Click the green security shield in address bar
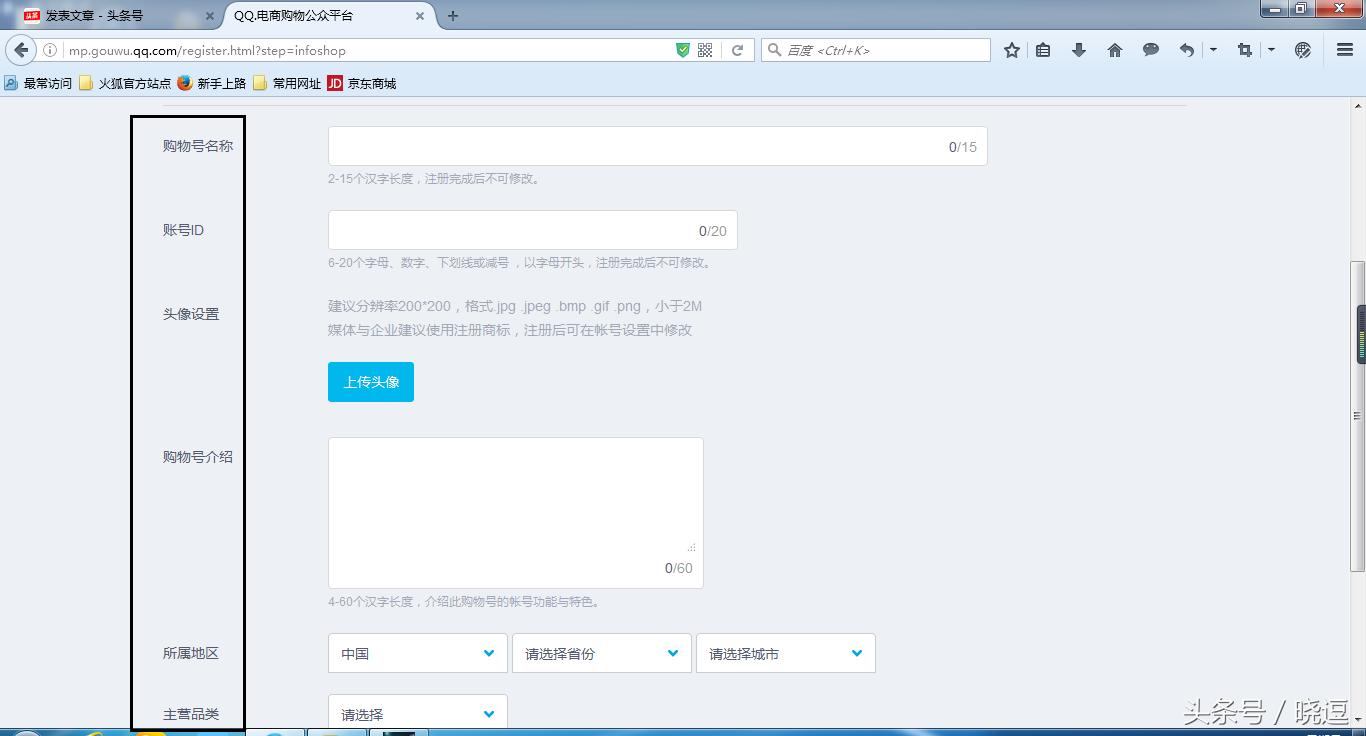Image resolution: width=1366 pixels, height=736 pixels. [x=683, y=49]
